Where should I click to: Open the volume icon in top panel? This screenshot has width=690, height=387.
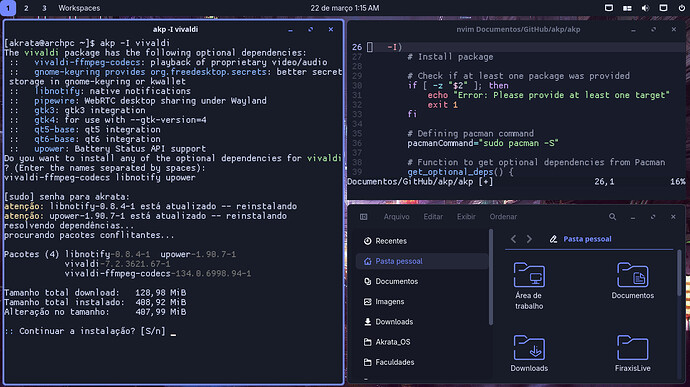[645, 8]
